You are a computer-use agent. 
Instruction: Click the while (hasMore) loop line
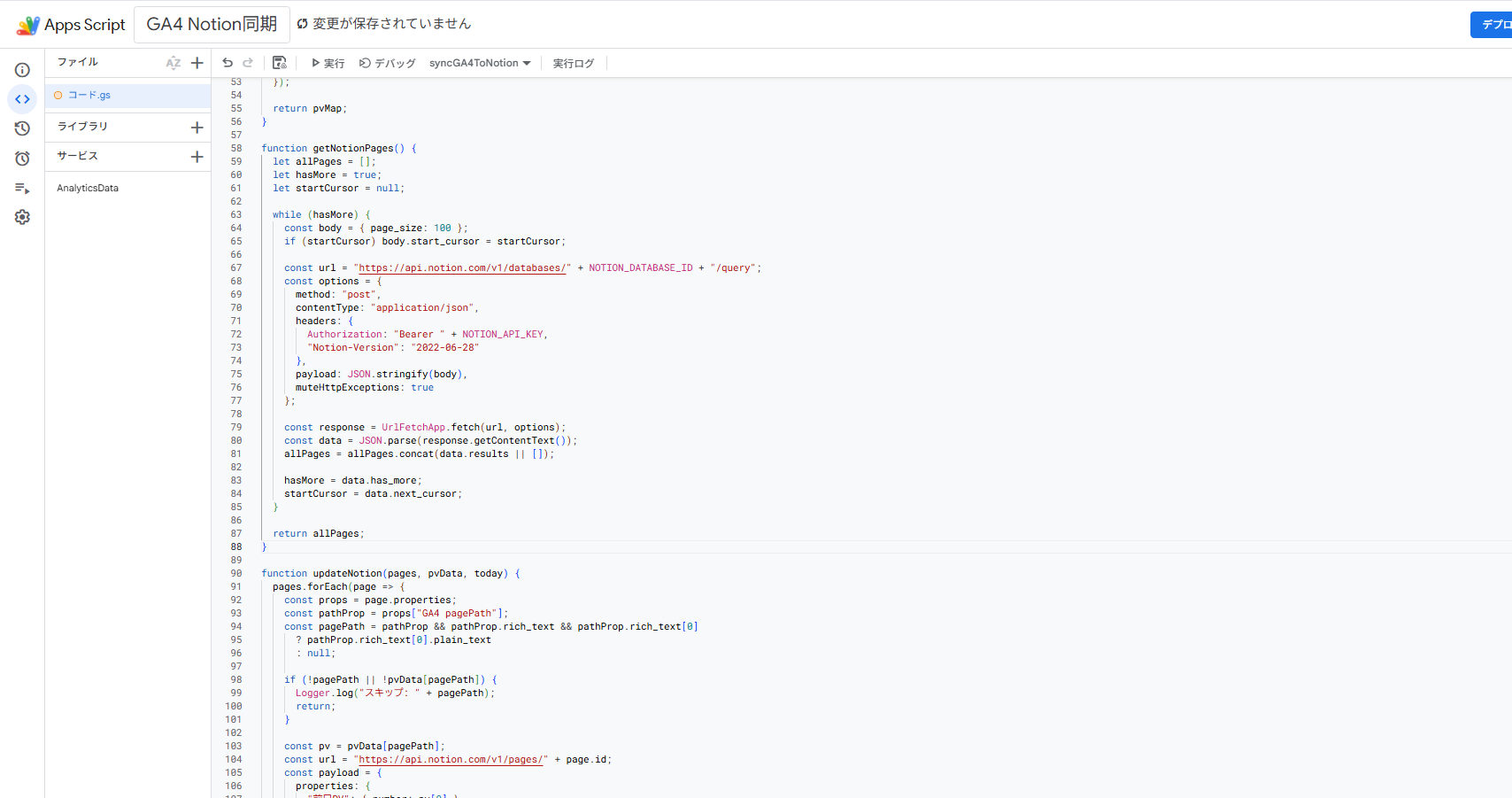[321, 214]
